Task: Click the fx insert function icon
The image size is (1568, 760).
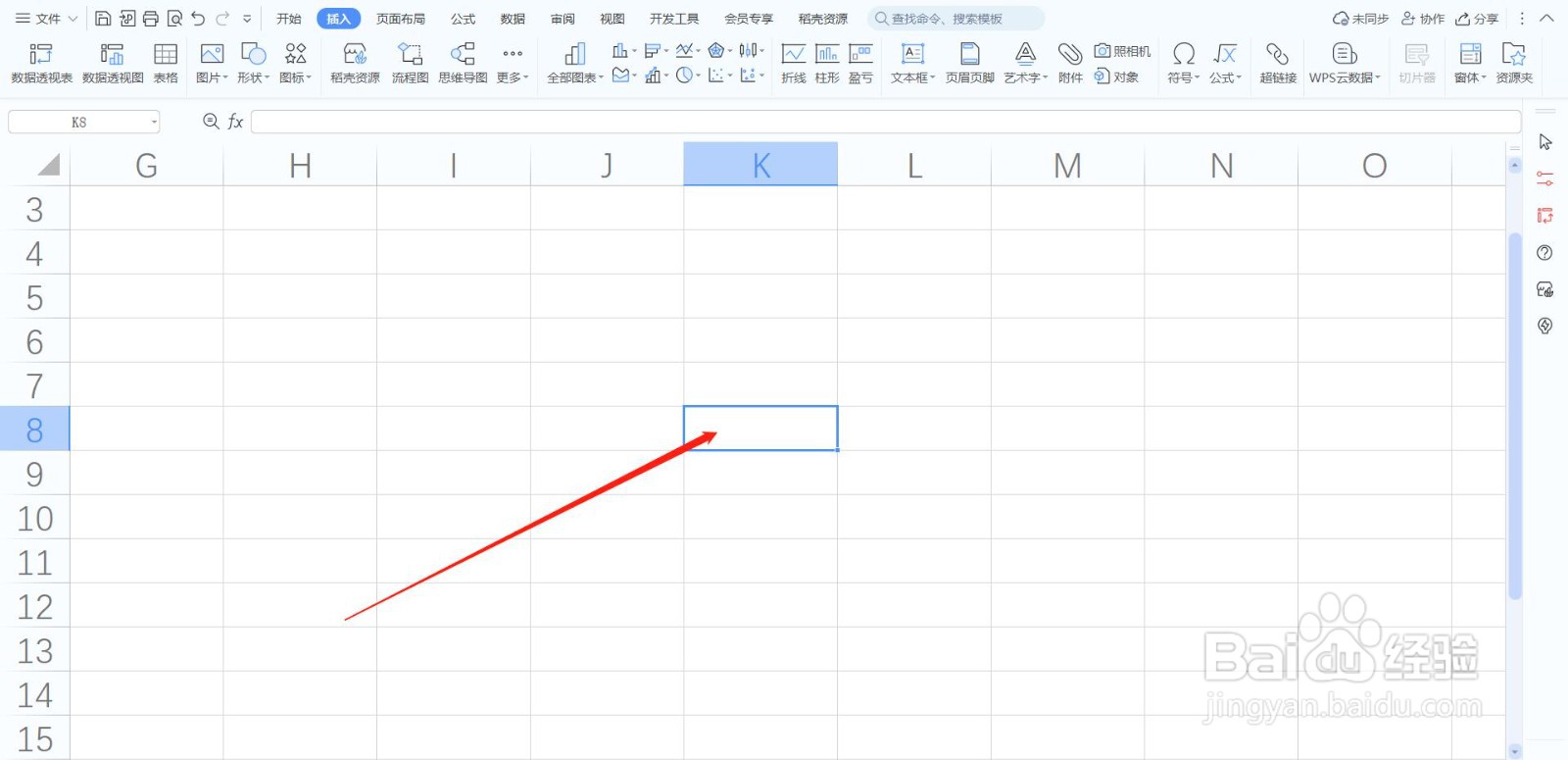Action: click(235, 122)
